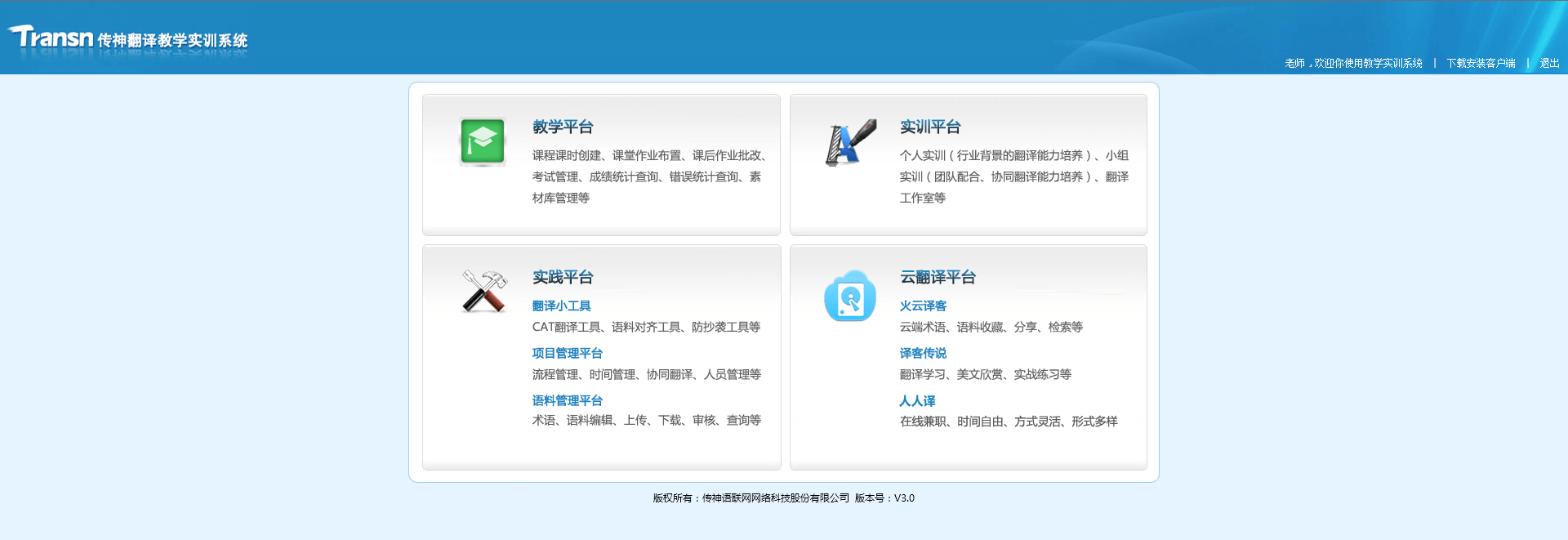The image size is (1568, 540).
Task: Select the 实践平台 title
Action: click(563, 277)
